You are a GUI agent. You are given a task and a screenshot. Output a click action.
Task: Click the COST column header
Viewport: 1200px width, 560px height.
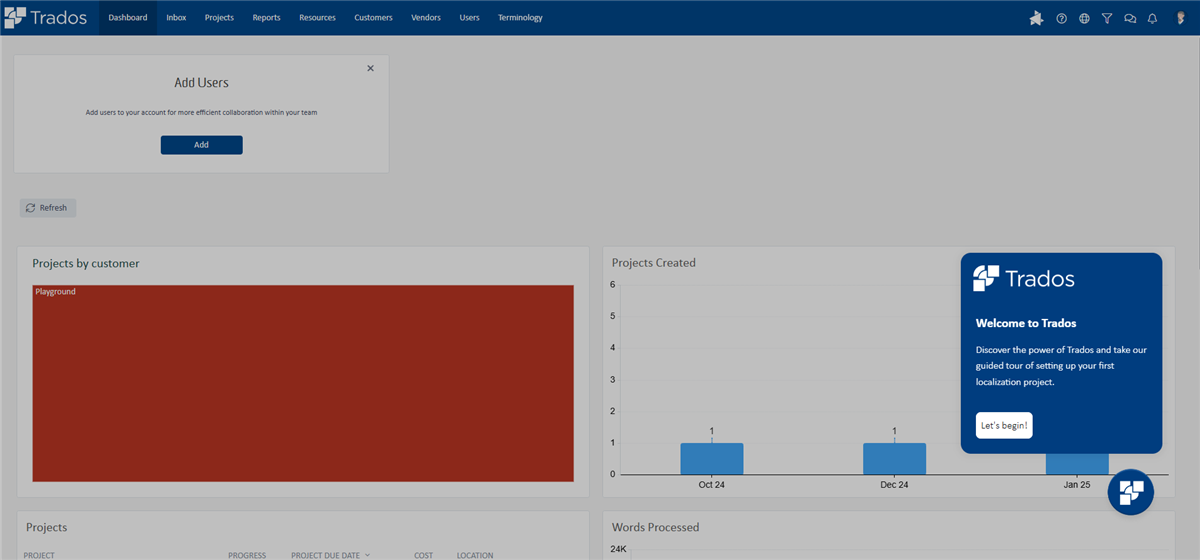[424, 555]
